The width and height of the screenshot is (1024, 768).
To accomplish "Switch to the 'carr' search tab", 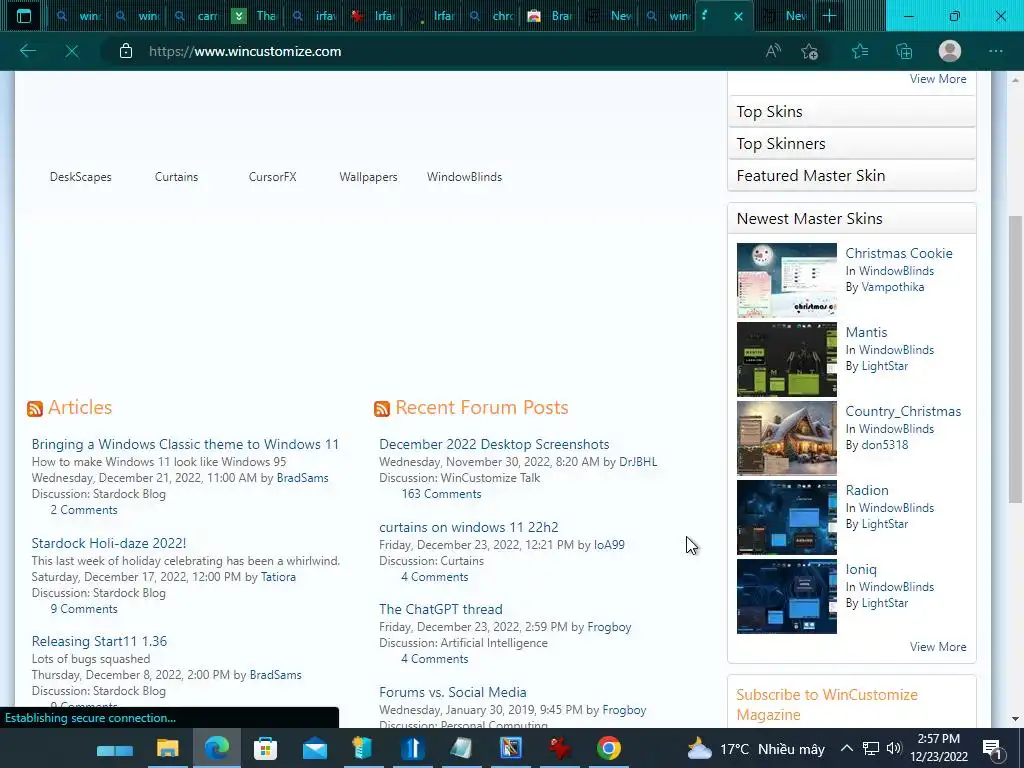I will click(196, 16).
